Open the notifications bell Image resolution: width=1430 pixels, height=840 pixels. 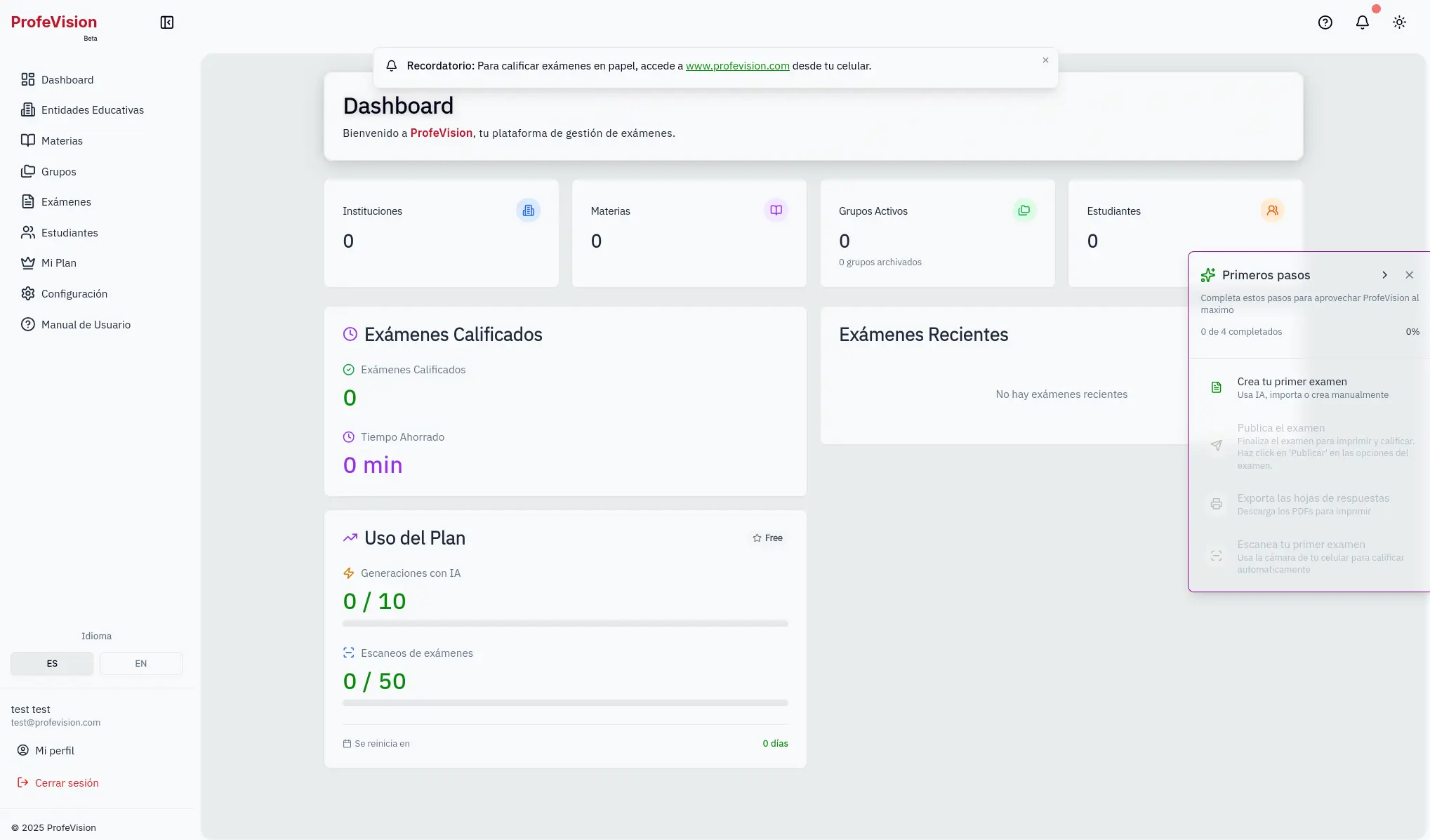click(x=1362, y=22)
